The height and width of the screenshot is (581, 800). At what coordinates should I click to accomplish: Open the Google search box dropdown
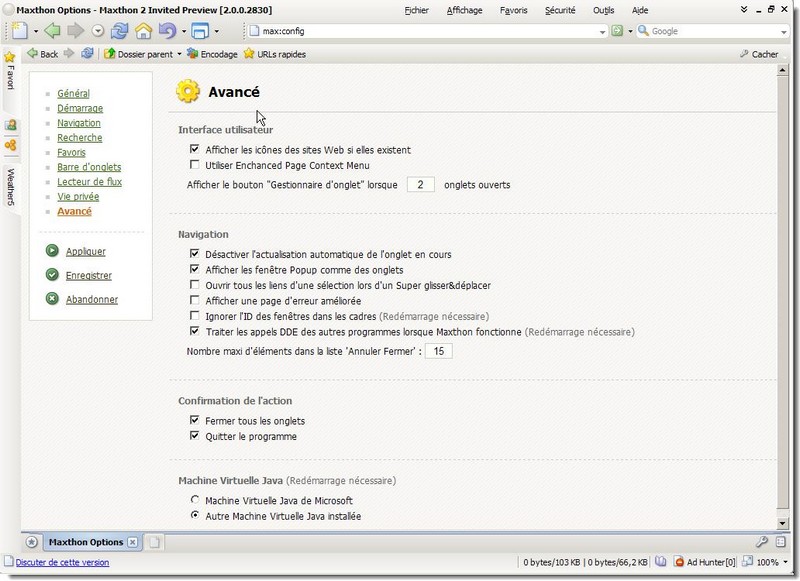click(x=784, y=32)
